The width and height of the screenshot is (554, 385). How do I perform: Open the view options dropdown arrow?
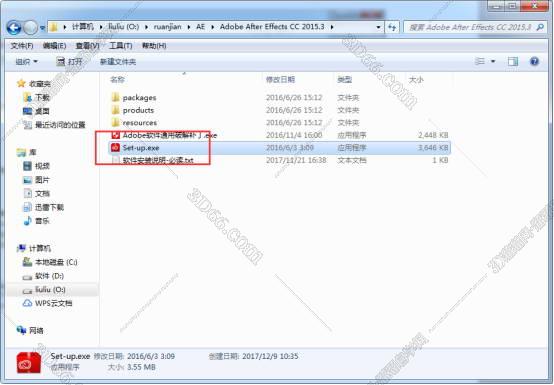point(493,62)
